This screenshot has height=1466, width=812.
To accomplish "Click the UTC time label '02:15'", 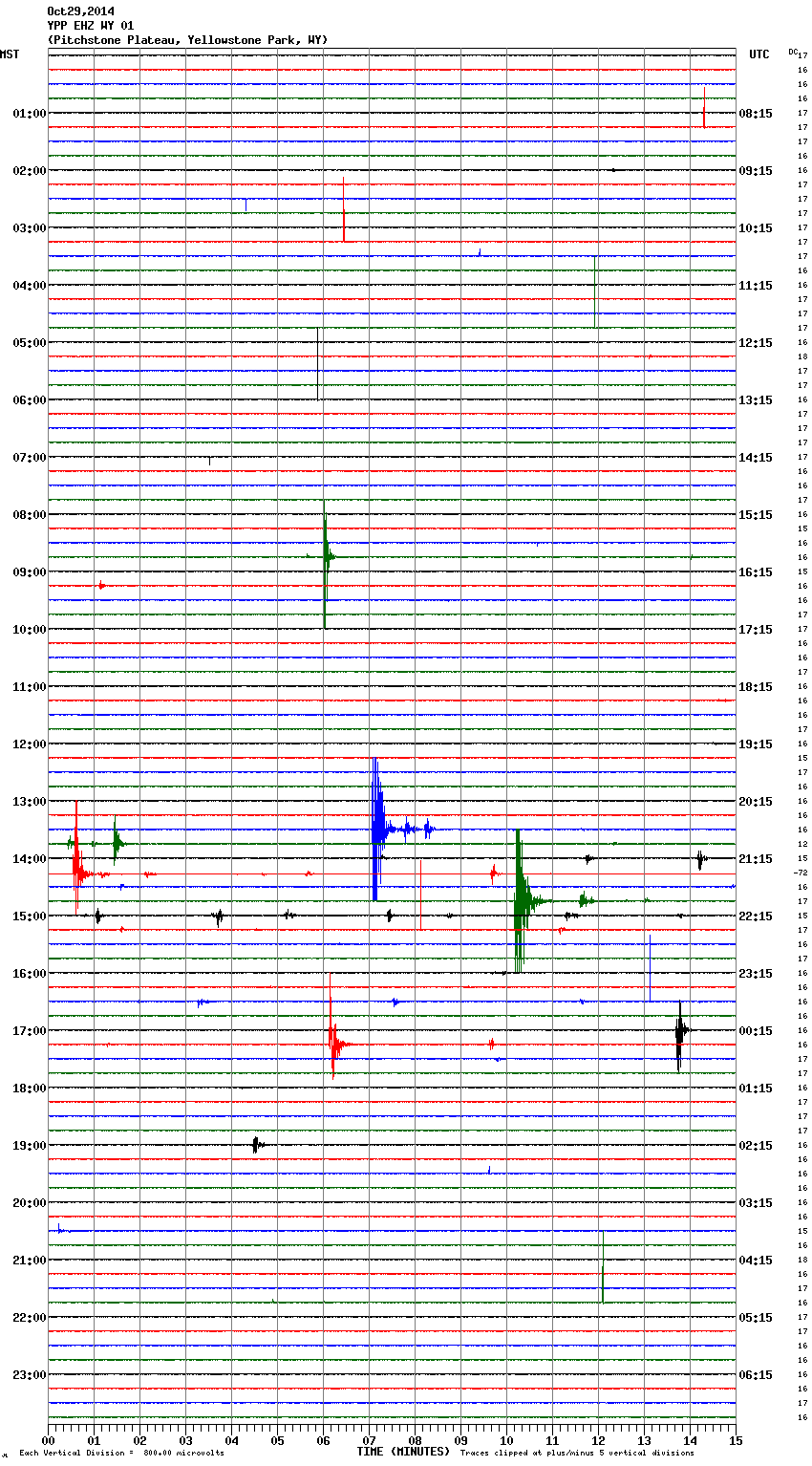I will click(756, 1146).
